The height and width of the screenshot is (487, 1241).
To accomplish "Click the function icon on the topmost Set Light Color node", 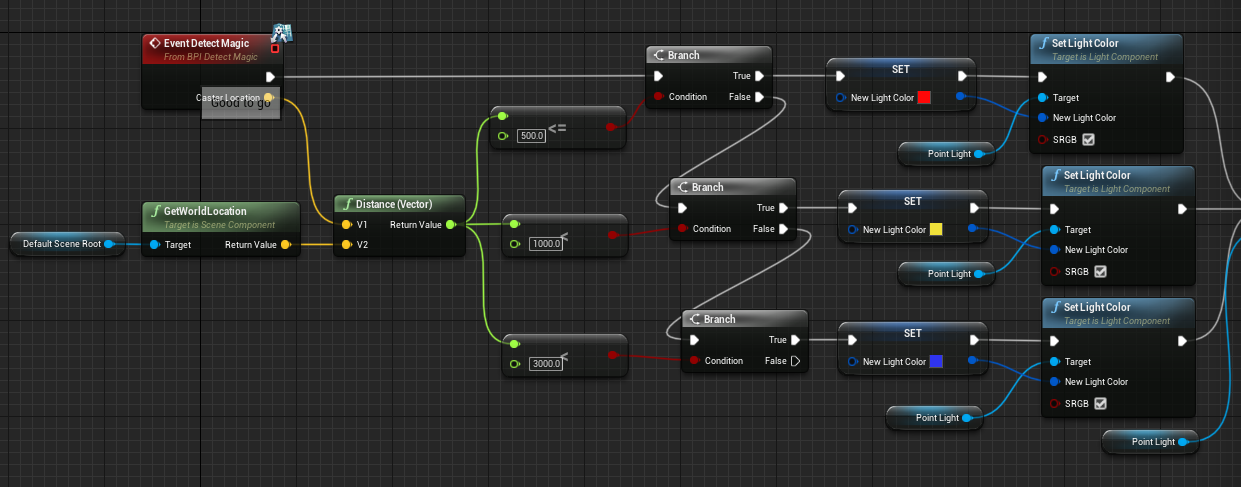I will click(x=1043, y=43).
